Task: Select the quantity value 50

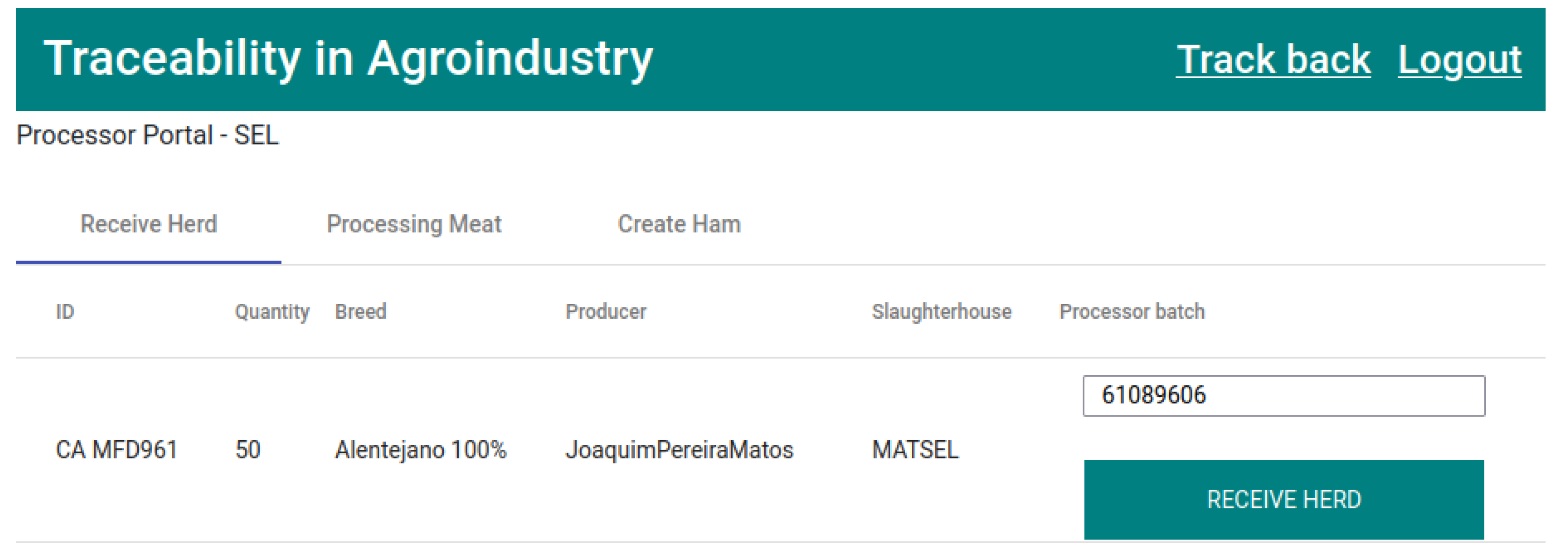Action: point(248,450)
